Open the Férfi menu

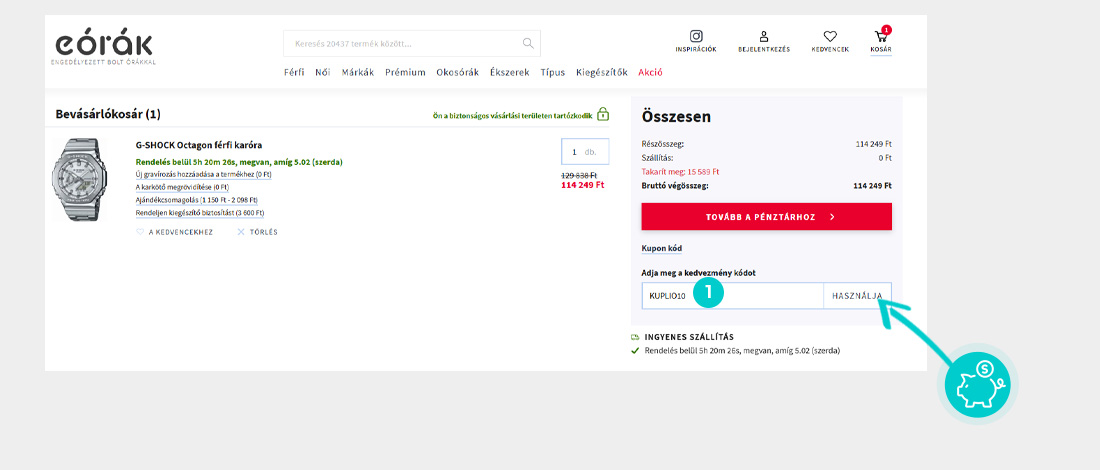click(x=294, y=72)
